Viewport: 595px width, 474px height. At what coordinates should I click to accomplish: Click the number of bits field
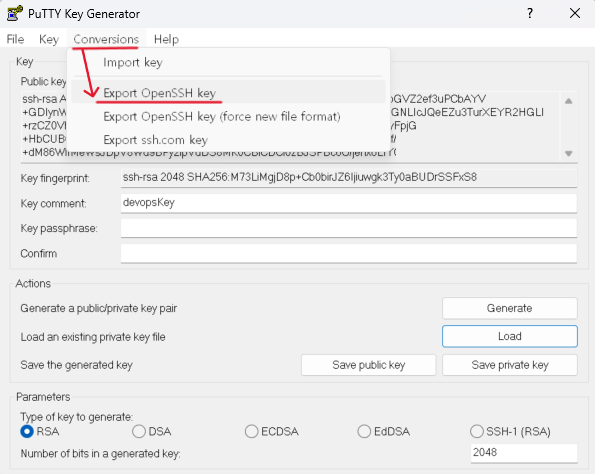coord(524,453)
